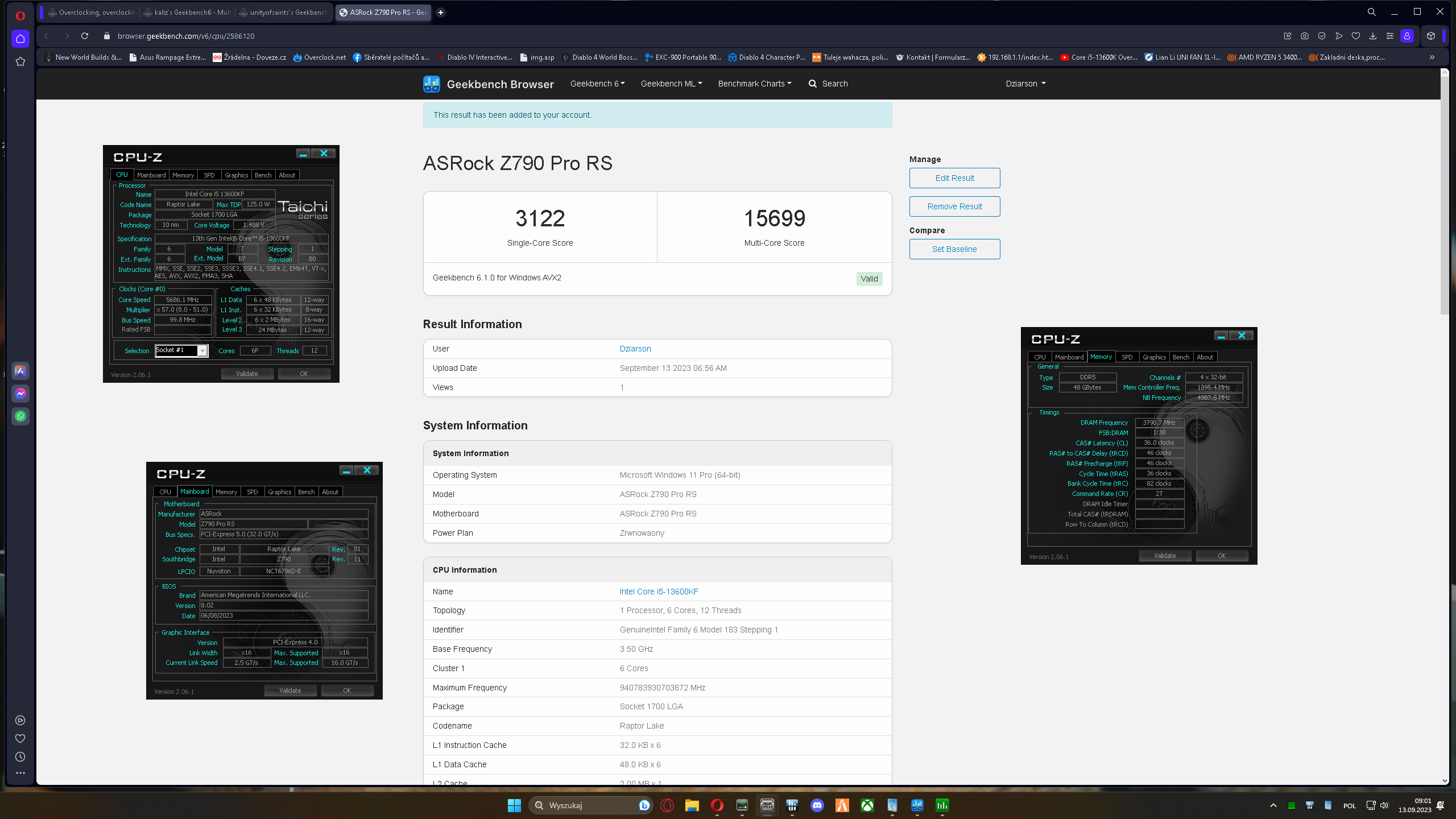Image resolution: width=1456 pixels, height=819 pixels.
Task: Open the ASRock CPU-Z taskbar icon
Action: pyautogui.click(x=767, y=805)
